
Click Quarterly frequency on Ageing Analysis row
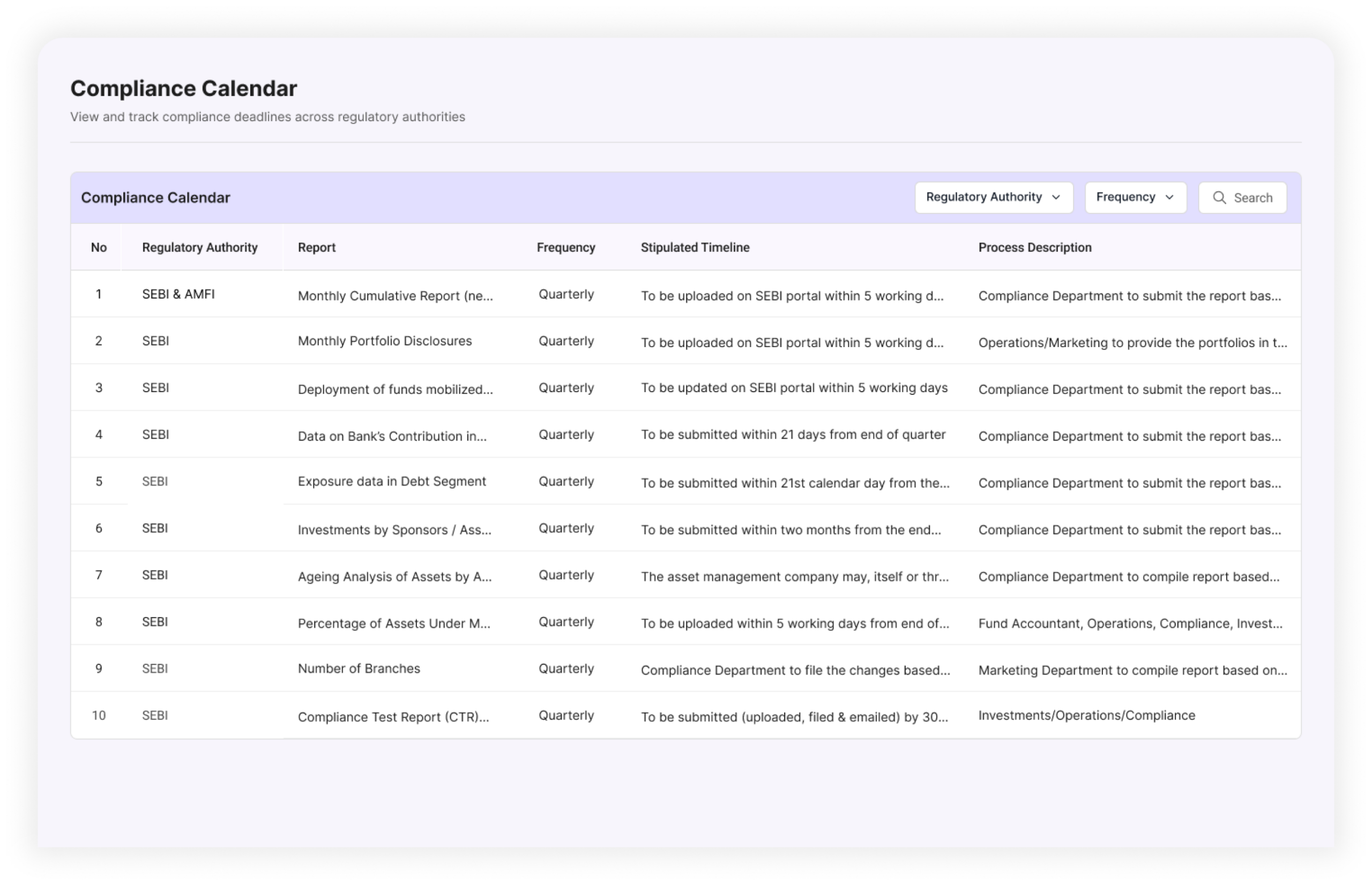565,575
